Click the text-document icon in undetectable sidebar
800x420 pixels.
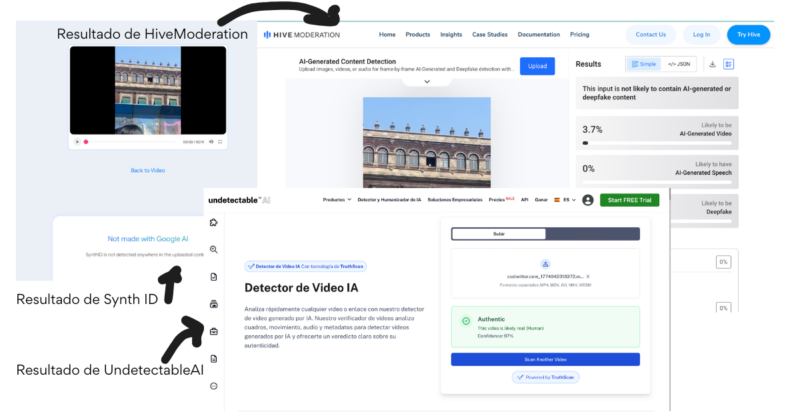pos(214,359)
